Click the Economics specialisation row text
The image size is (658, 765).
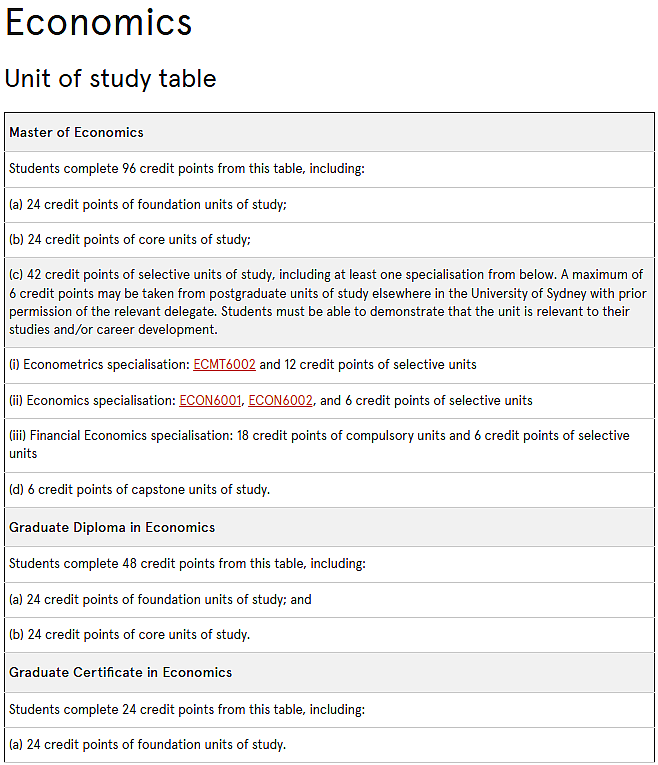pyautogui.click(x=271, y=401)
